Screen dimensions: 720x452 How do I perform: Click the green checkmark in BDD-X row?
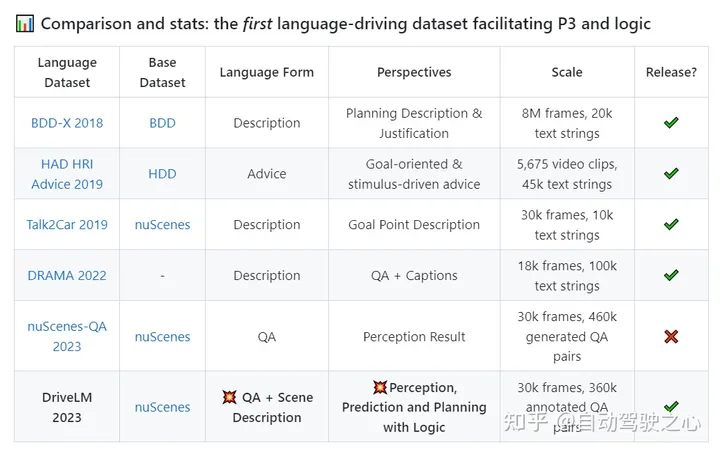(x=671, y=123)
